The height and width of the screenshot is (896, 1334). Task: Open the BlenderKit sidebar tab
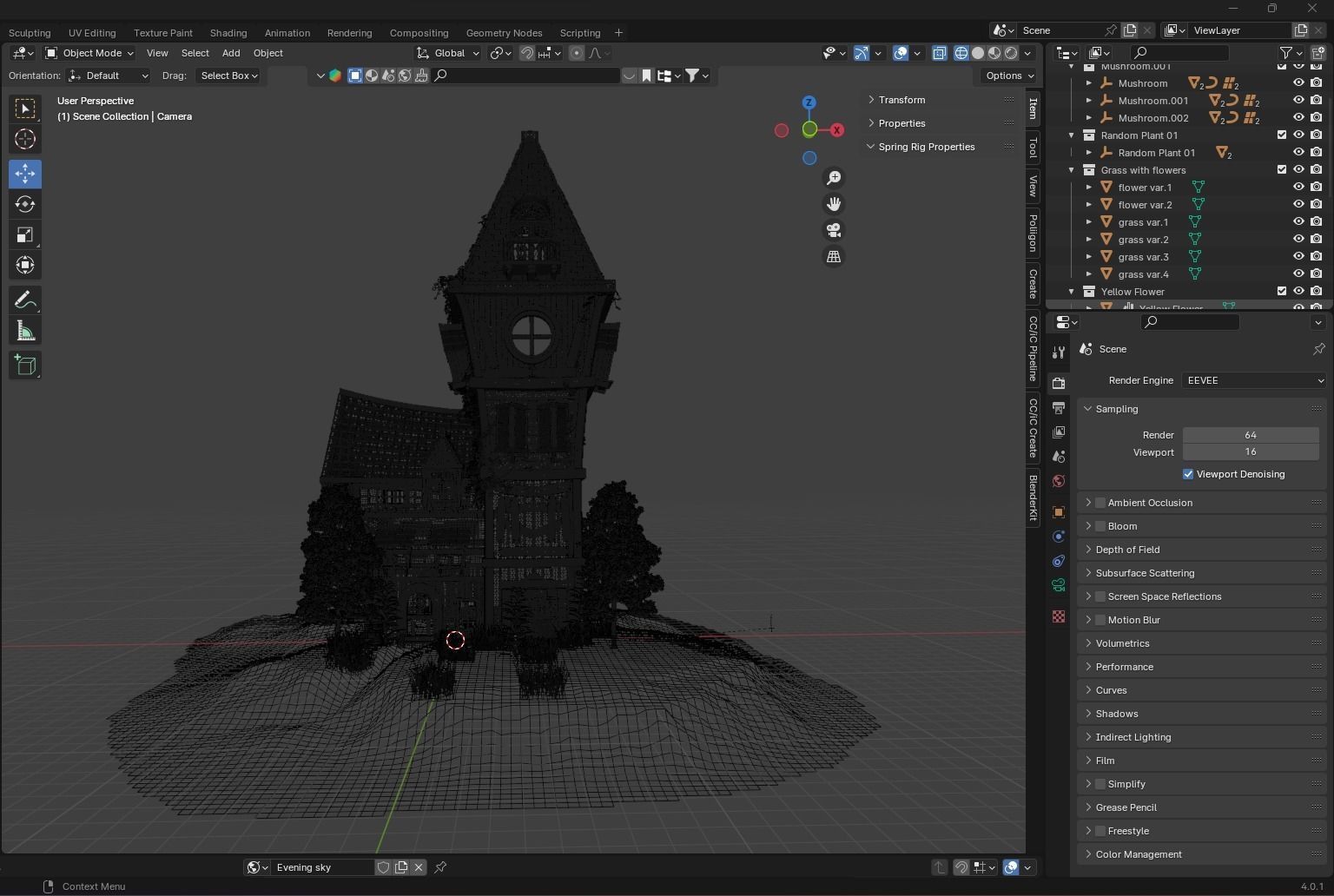pyautogui.click(x=1033, y=497)
